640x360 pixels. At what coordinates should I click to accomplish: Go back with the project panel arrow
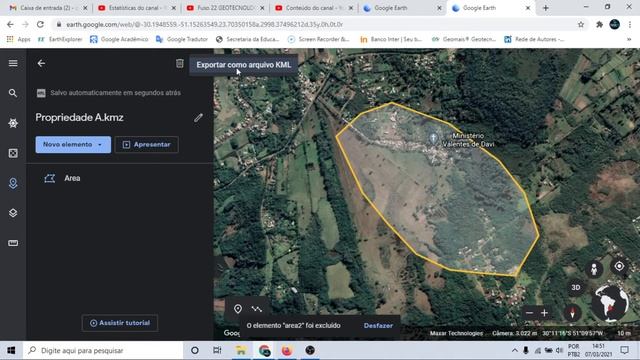41,63
